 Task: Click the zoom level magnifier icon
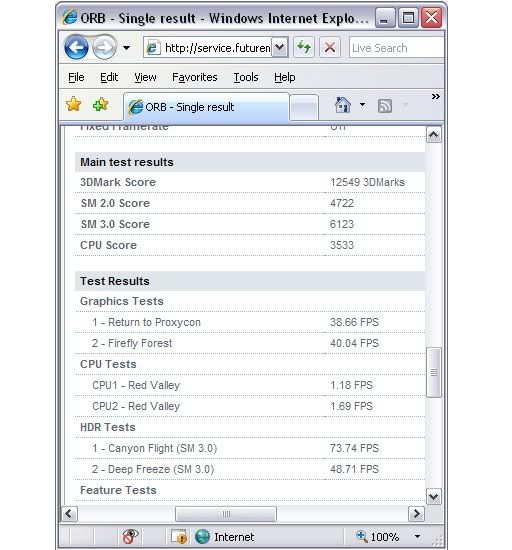click(x=362, y=536)
